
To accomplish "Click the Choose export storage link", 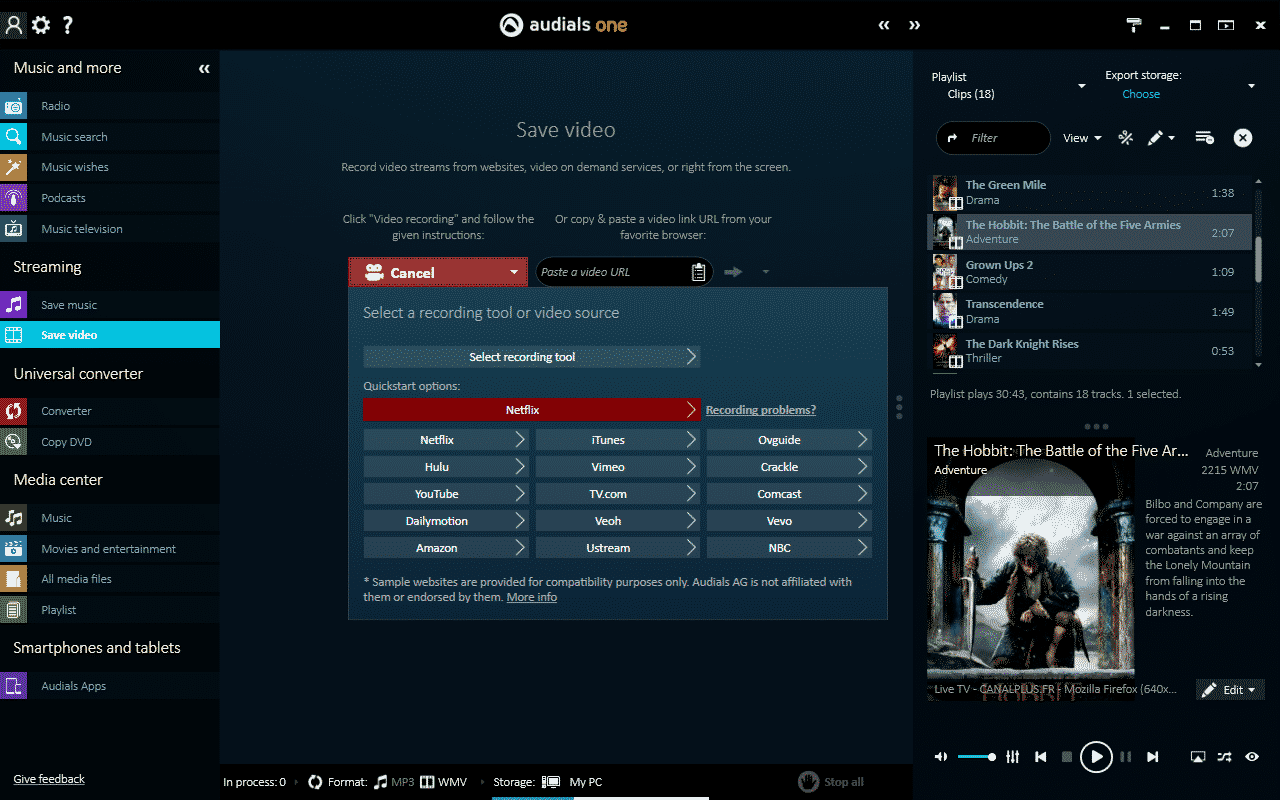I will pos(1141,94).
